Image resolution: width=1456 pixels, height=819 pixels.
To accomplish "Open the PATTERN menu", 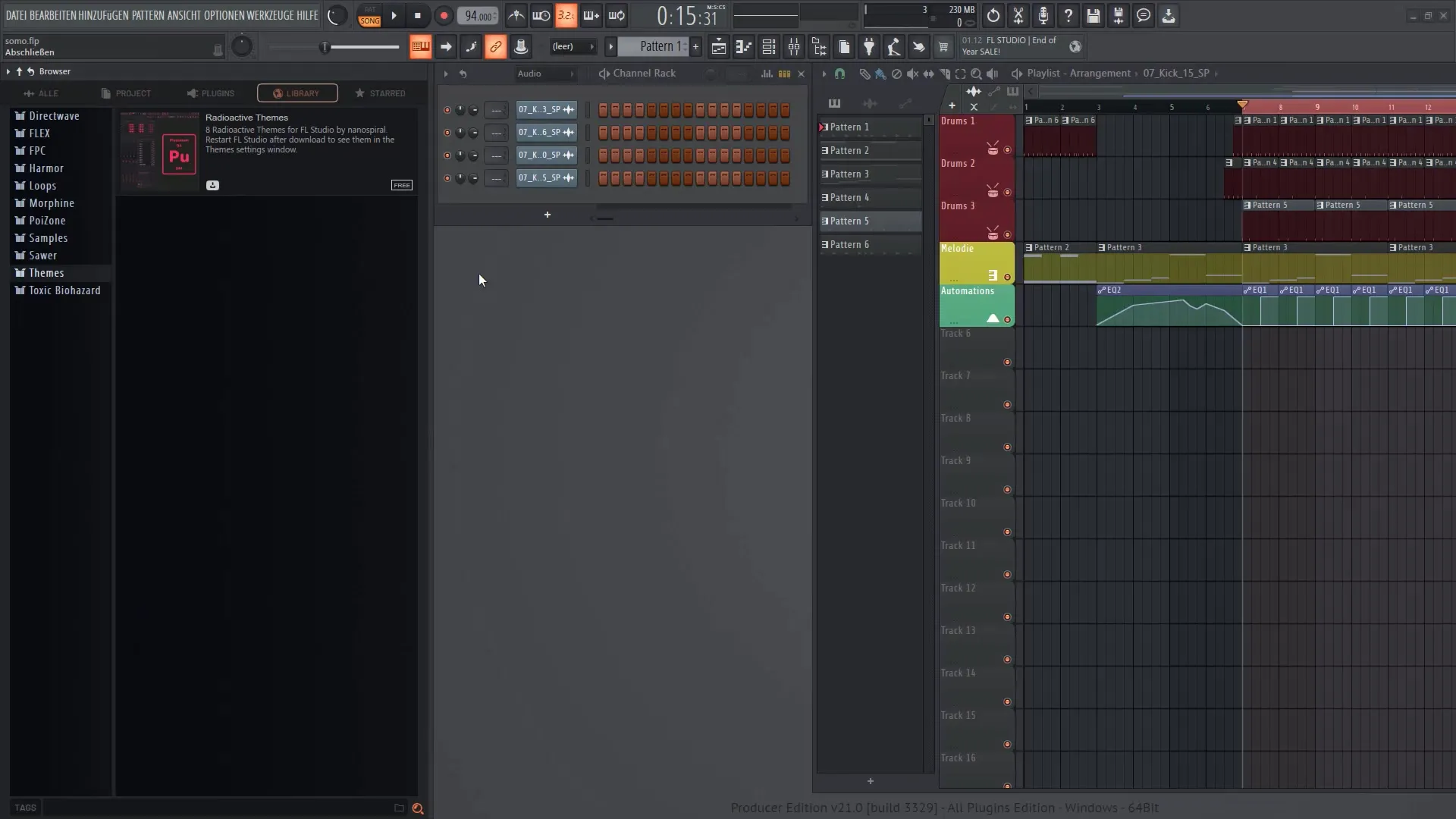I will click(x=148, y=15).
